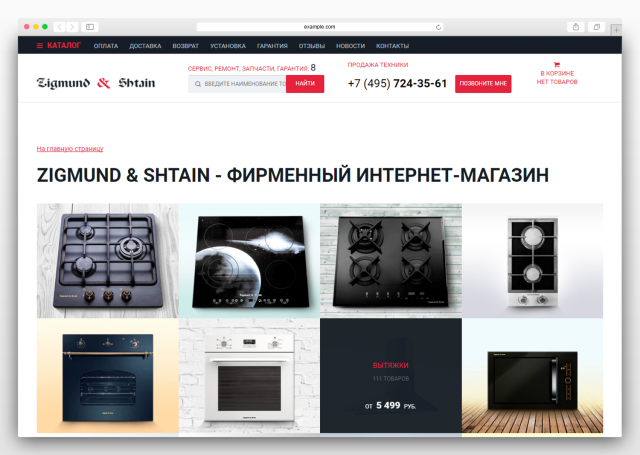The width and height of the screenshot is (640, 455).
Task: Open the planet-pattern electric cooktop tile
Action: click(x=249, y=261)
